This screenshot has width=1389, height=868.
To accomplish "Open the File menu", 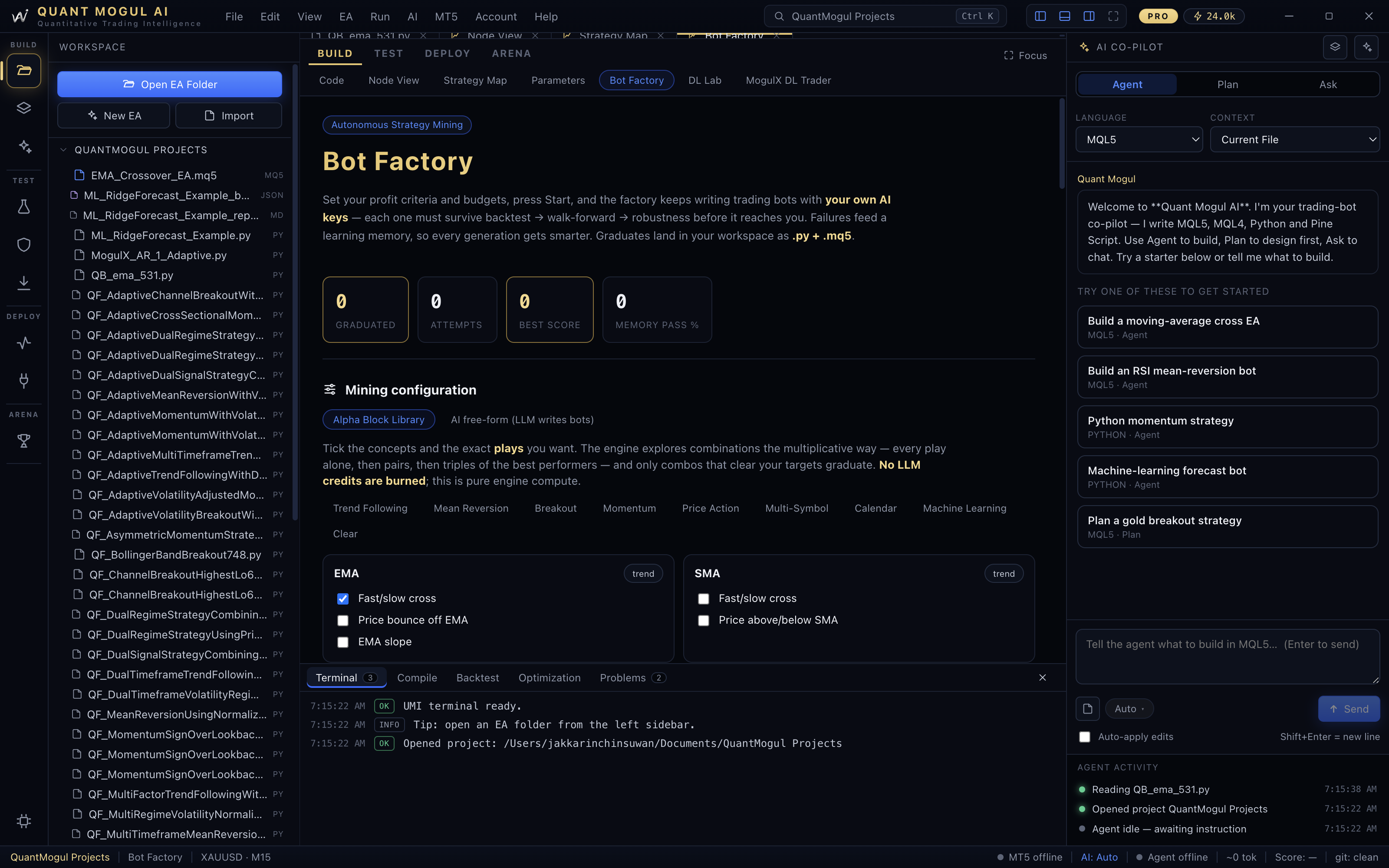I will coord(234,16).
